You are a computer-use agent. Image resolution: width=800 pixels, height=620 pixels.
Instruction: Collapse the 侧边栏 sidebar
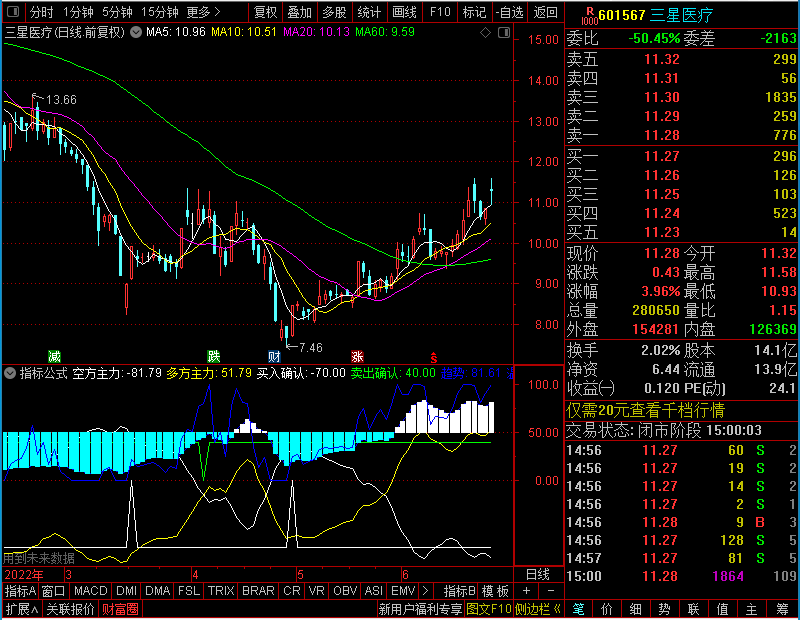coord(538,609)
